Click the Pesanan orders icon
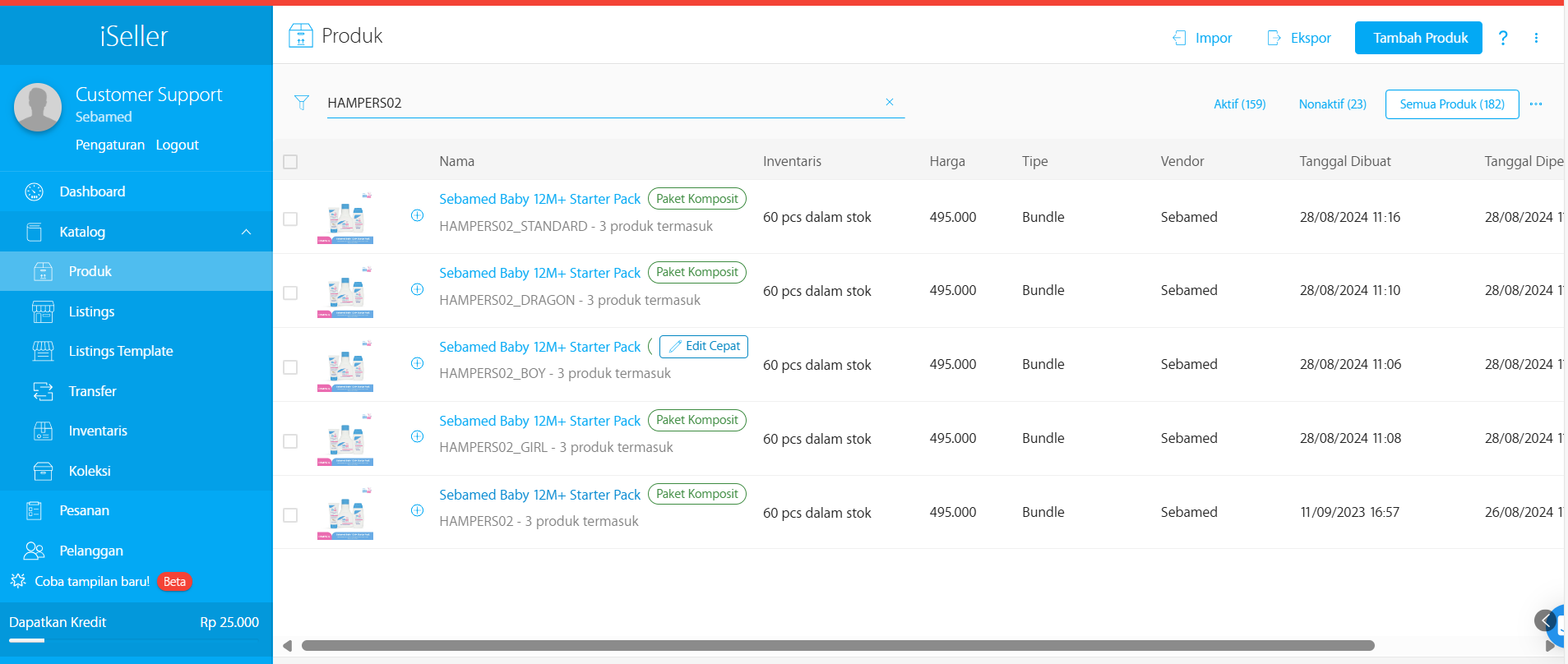Image resolution: width=1568 pixels, height=664 pixels. [34, 510]
